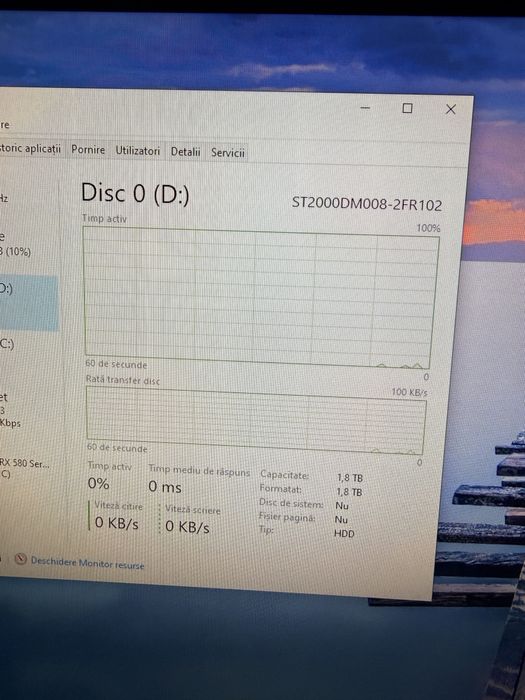Click the 0% Timp activ value
This screenshot has height=700, width=525.
coord(98,483)
